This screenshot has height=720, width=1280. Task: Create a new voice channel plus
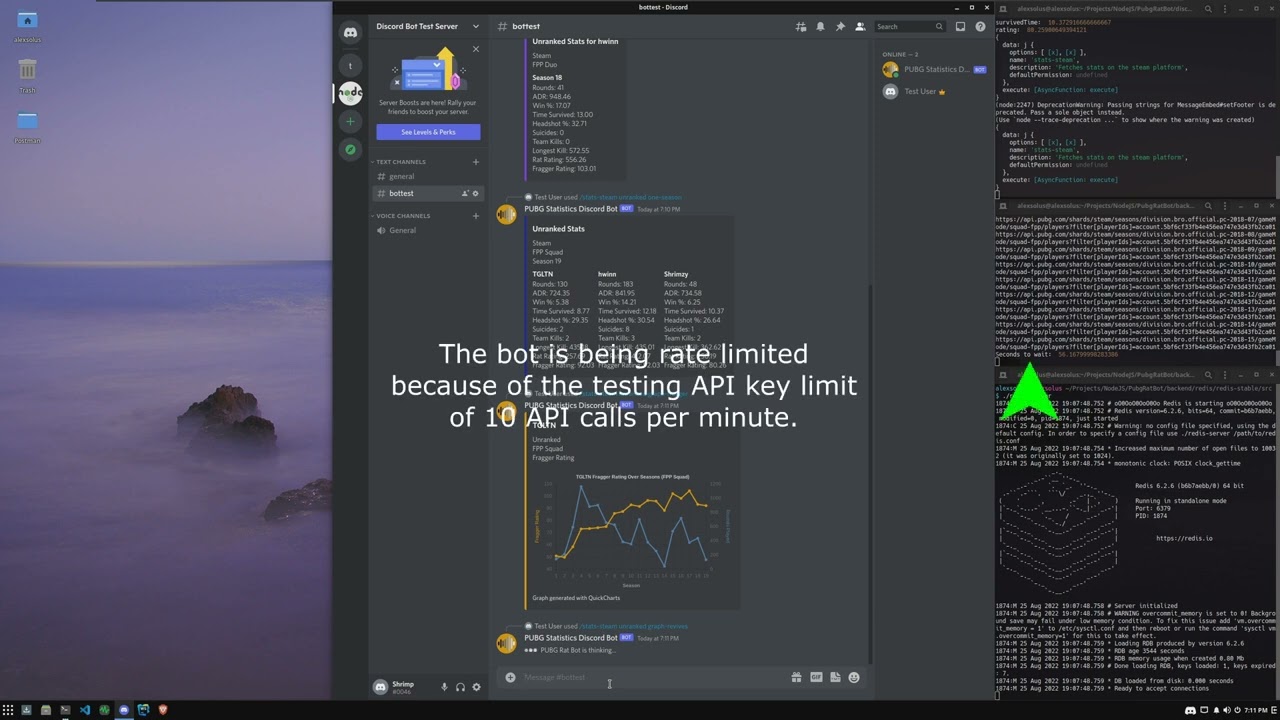tap(476, 216)
